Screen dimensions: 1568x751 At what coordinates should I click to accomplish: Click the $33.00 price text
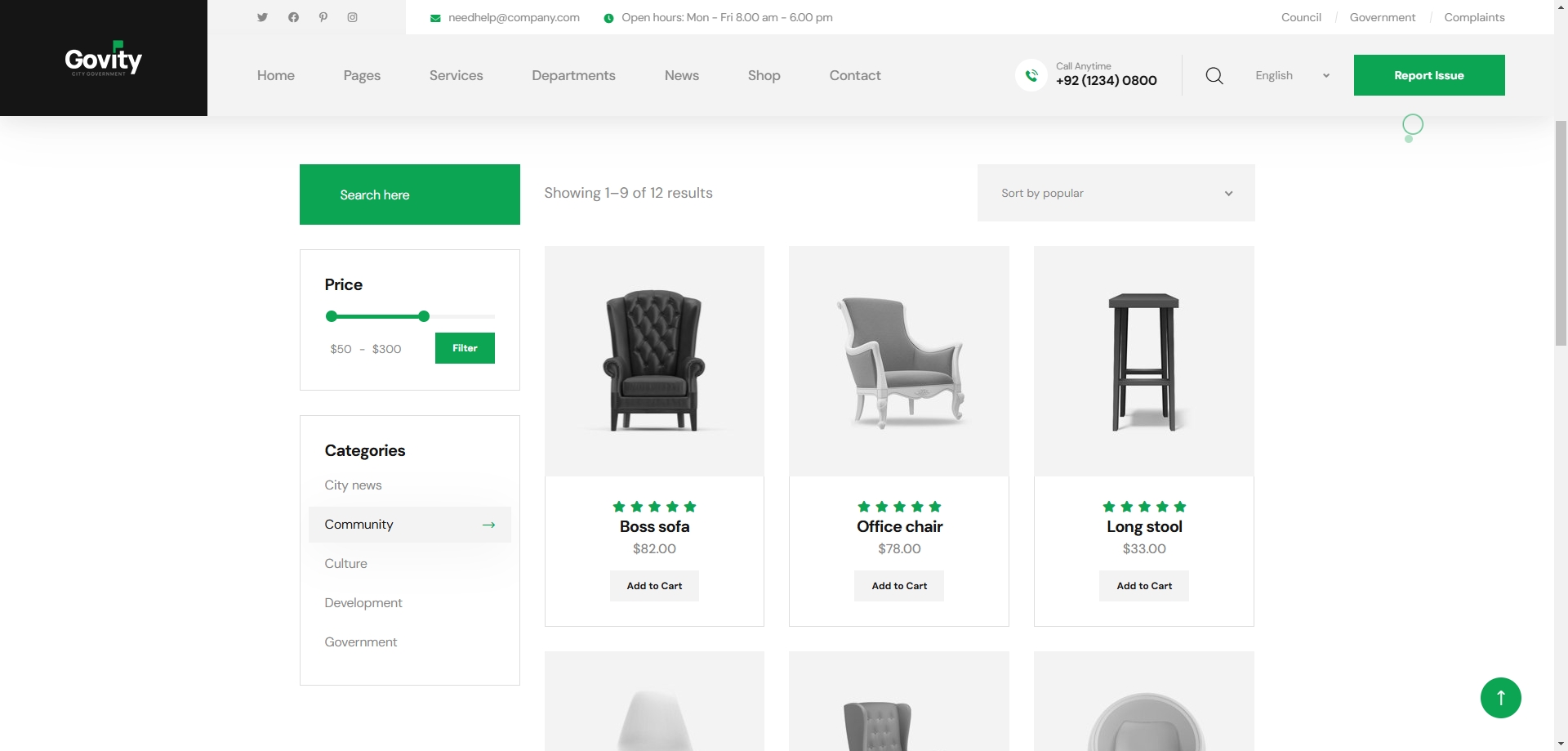(1144, 549)
